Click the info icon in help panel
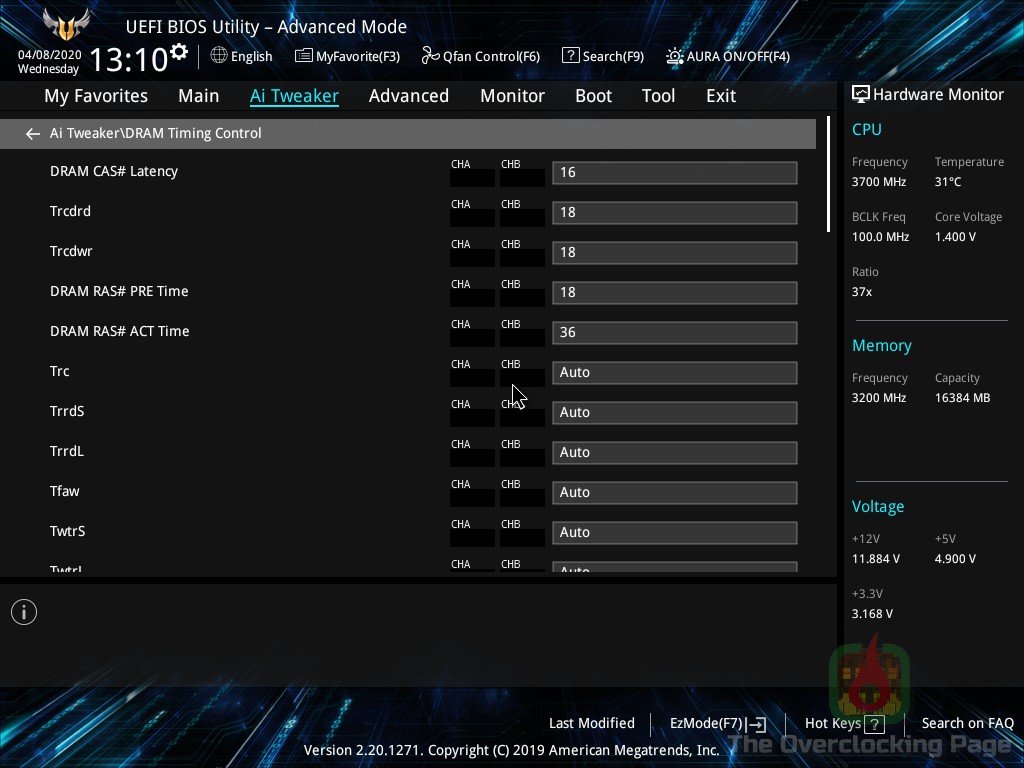 24,612
